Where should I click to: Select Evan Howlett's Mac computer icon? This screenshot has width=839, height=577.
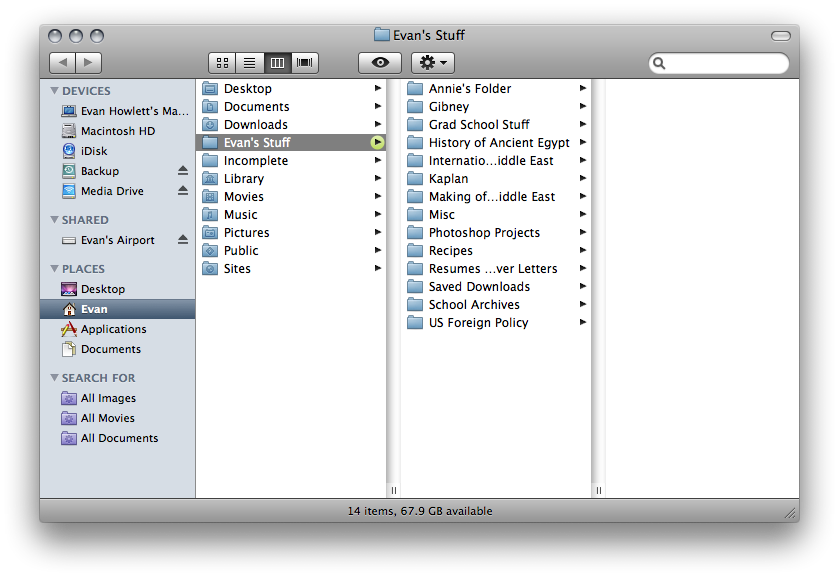pos(69,111)
